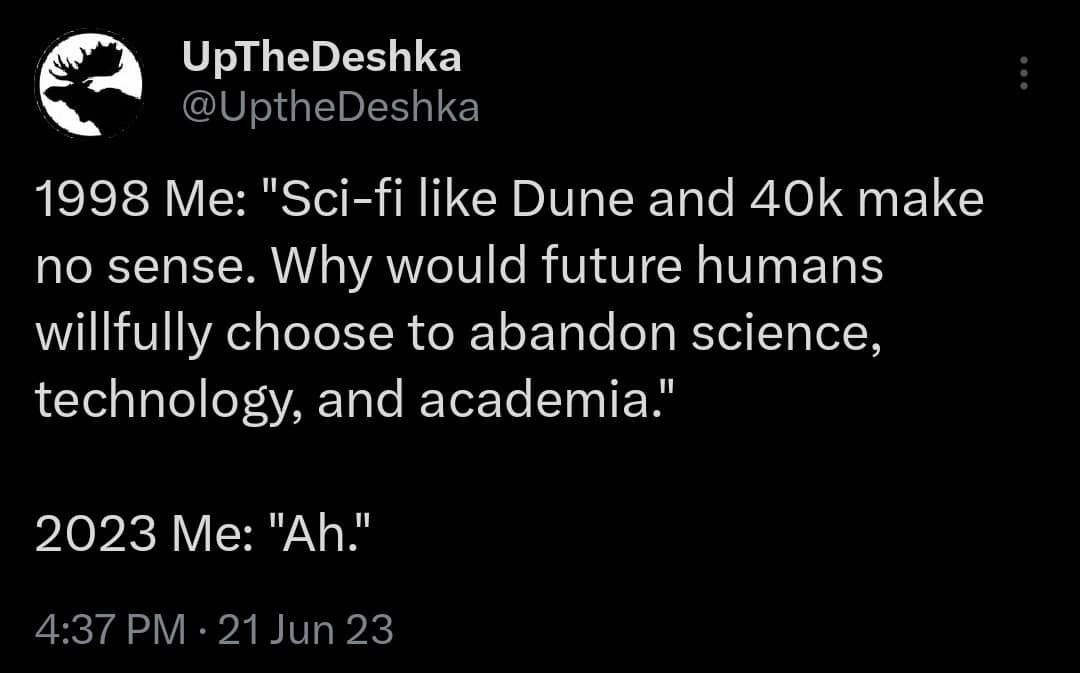Click the @UptheDeshka handle

pos(331,107)
